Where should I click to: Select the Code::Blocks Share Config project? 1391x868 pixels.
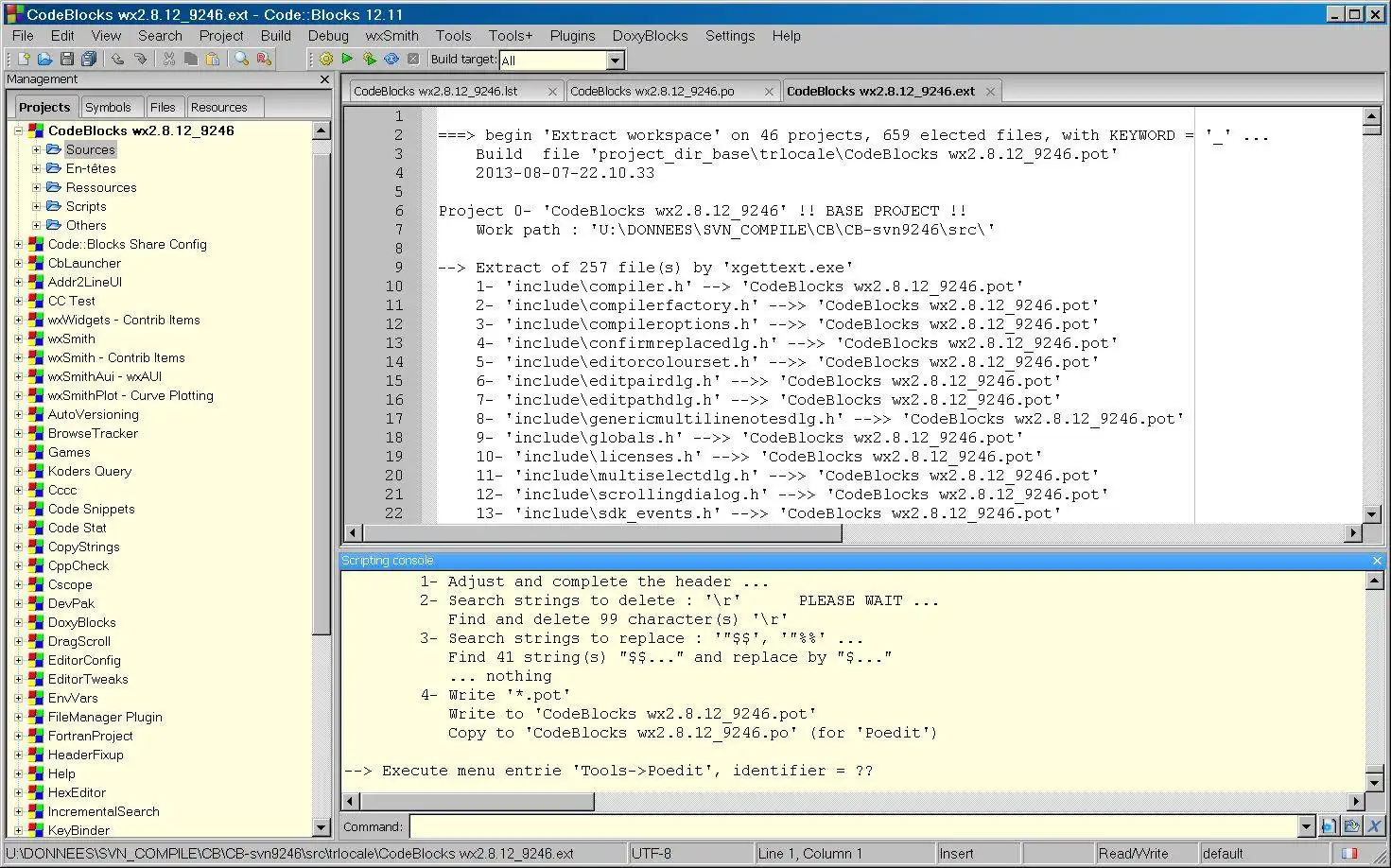[x=127, y=244]
